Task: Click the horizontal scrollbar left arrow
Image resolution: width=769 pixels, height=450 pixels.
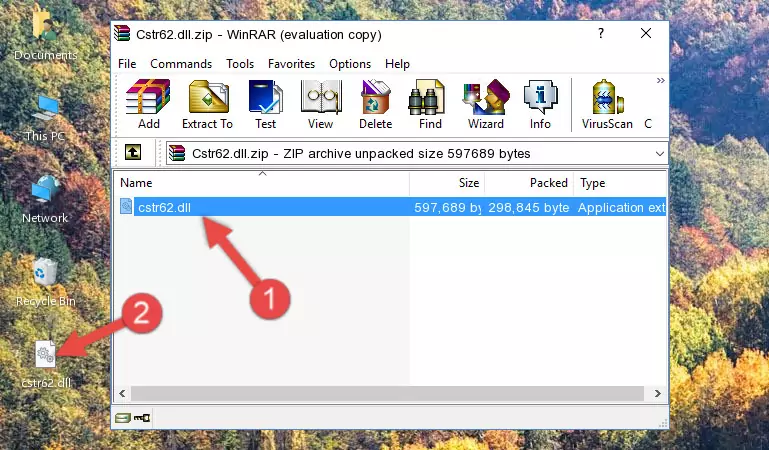Action: (x=122, y=393)
